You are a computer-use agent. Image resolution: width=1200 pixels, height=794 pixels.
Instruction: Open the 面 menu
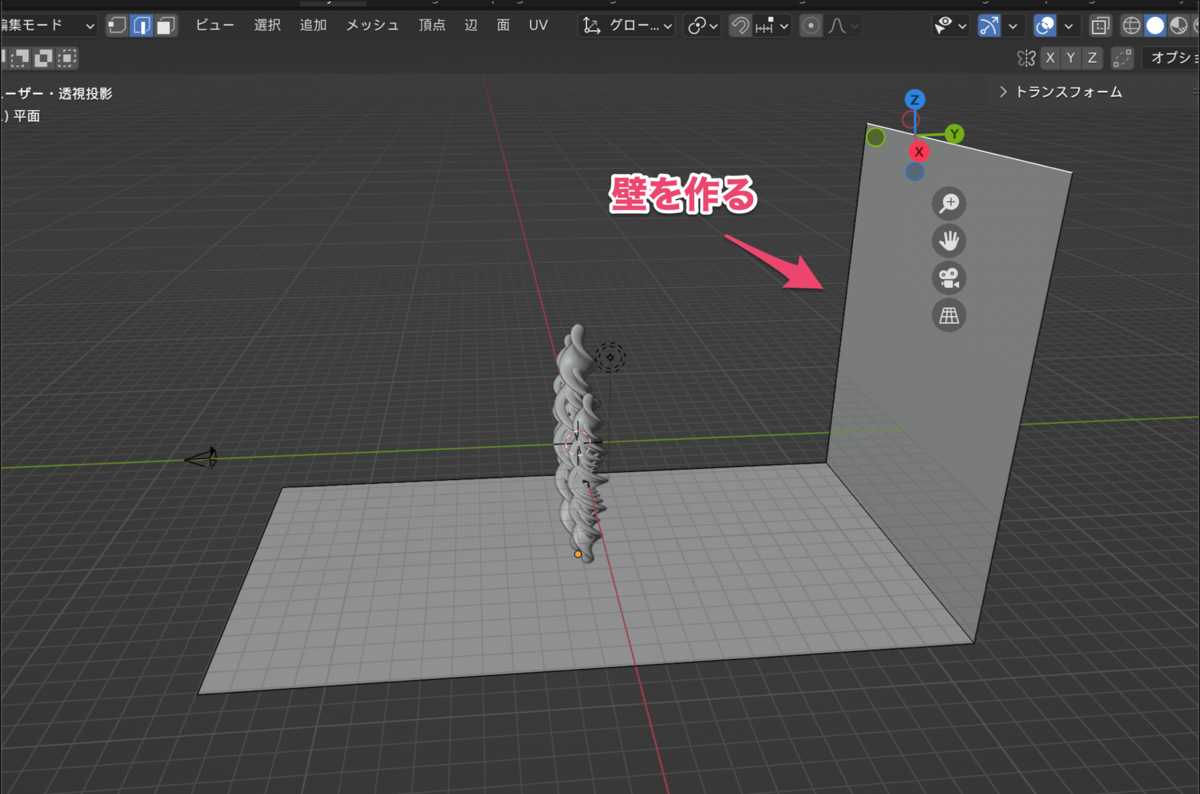(503, 25)
